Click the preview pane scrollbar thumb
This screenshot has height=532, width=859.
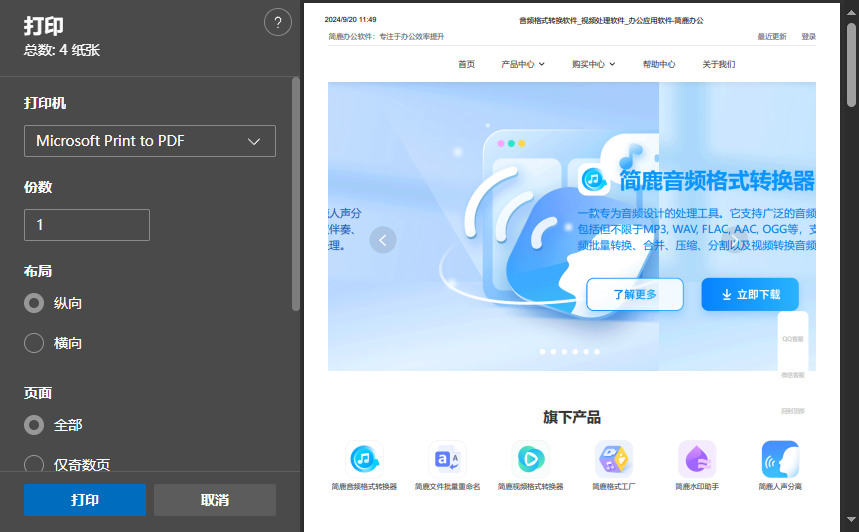coord(851,65)
